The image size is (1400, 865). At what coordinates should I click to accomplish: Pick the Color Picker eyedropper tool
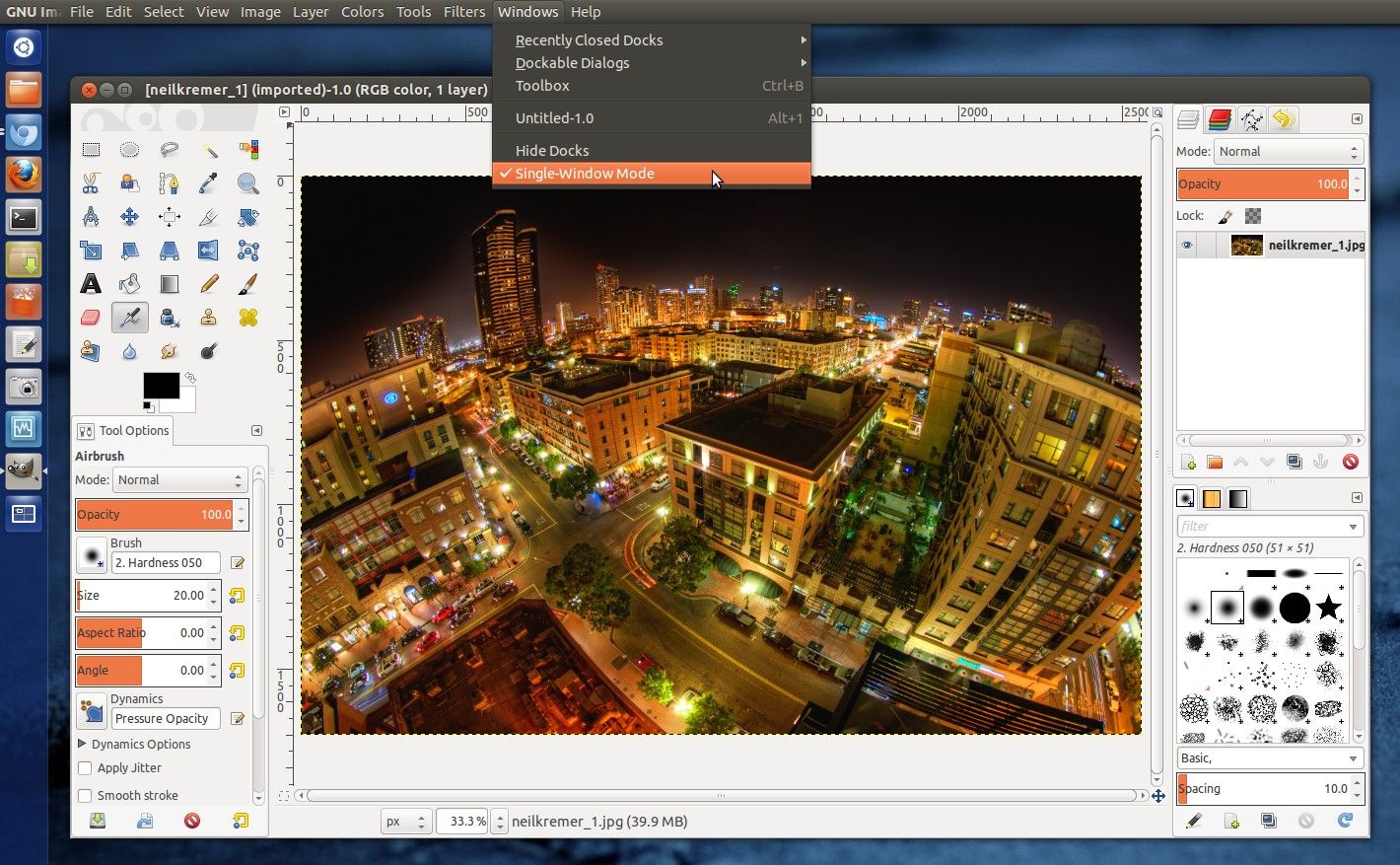click(x=208, y=183)
